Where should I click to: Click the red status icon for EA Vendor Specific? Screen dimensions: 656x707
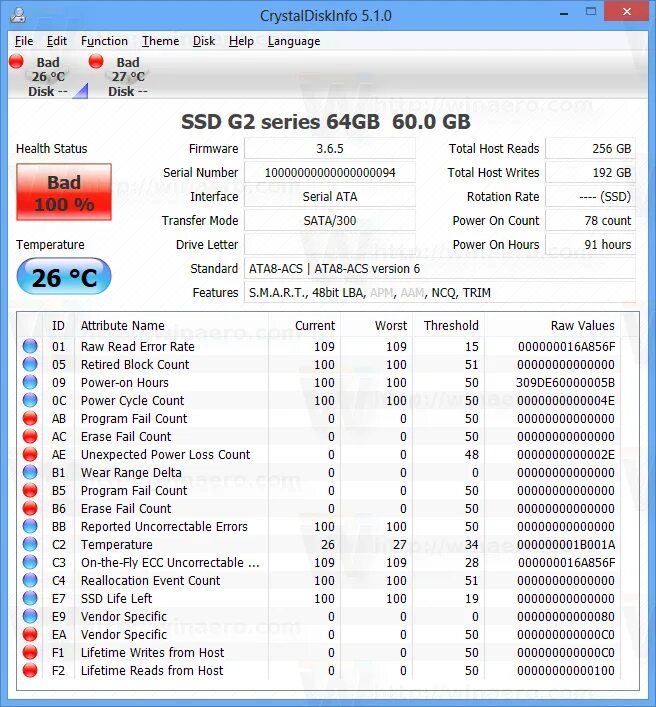[30, 634]
